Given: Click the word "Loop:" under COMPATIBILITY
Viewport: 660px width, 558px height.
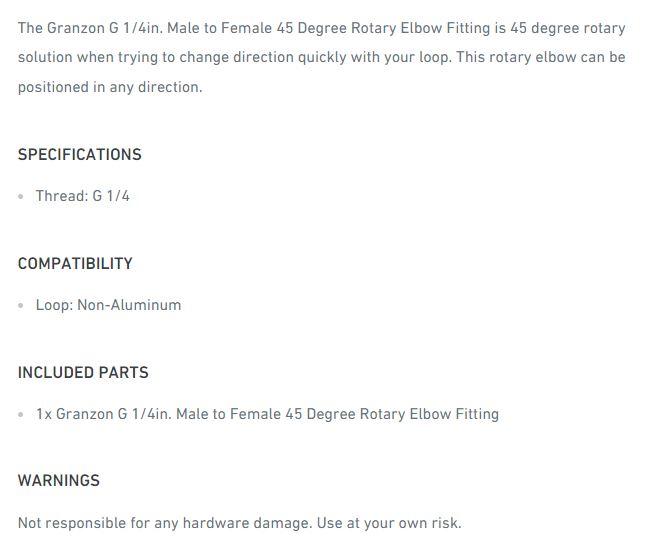Looking at the screenshot, I should click(x=54, y=305).
